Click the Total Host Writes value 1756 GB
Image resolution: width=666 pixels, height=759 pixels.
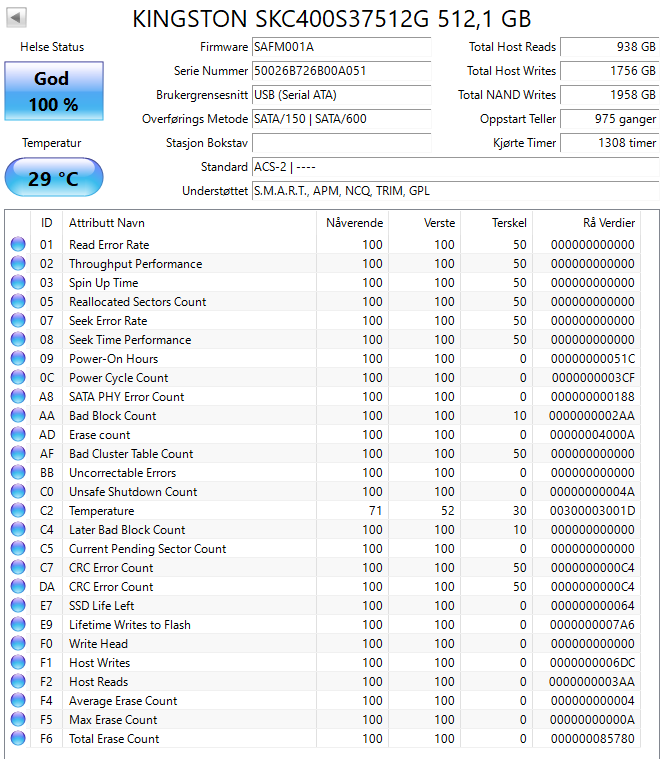pyautogui.click(x=610, y=71)
